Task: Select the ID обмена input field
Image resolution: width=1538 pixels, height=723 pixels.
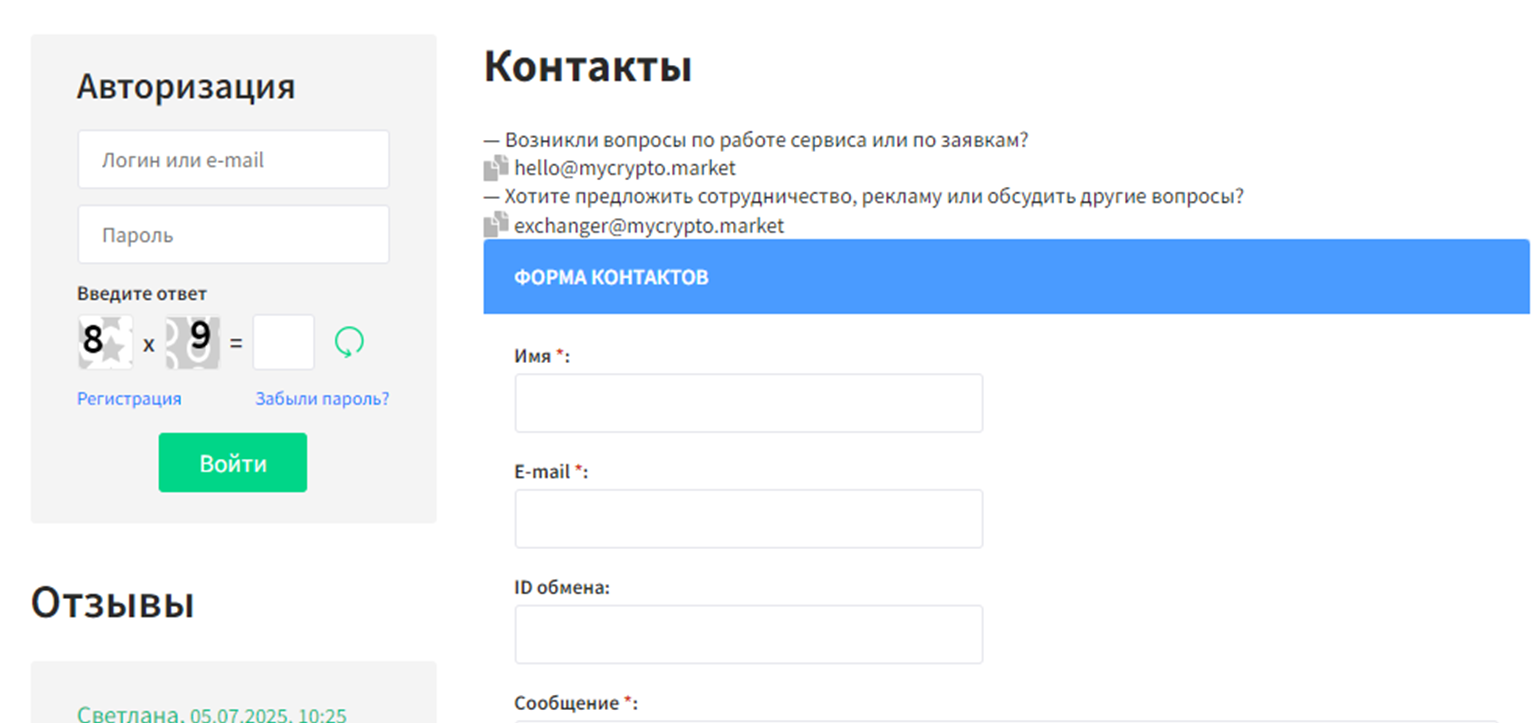Action: coord(748,634)
